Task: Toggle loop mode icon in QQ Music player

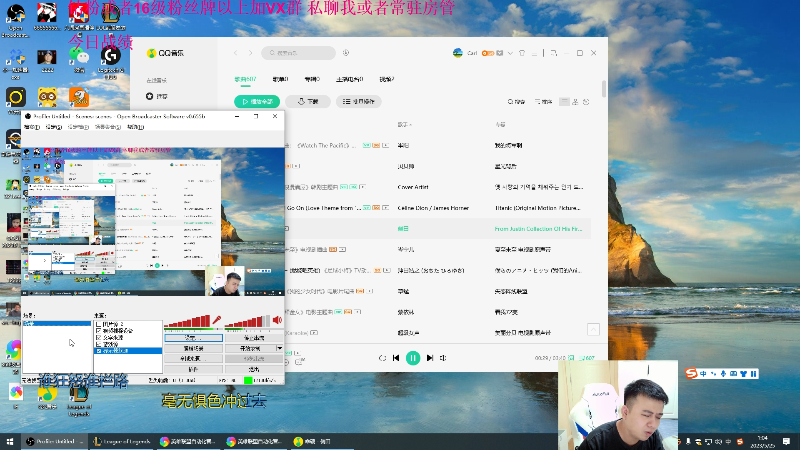Action: coord(382,358)
